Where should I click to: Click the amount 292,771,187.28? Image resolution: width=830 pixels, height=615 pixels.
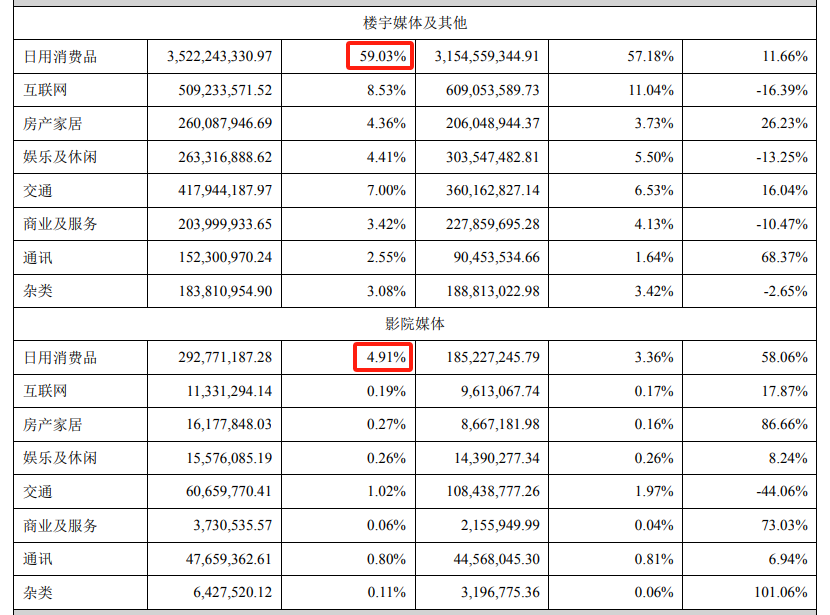click(222, 357)
